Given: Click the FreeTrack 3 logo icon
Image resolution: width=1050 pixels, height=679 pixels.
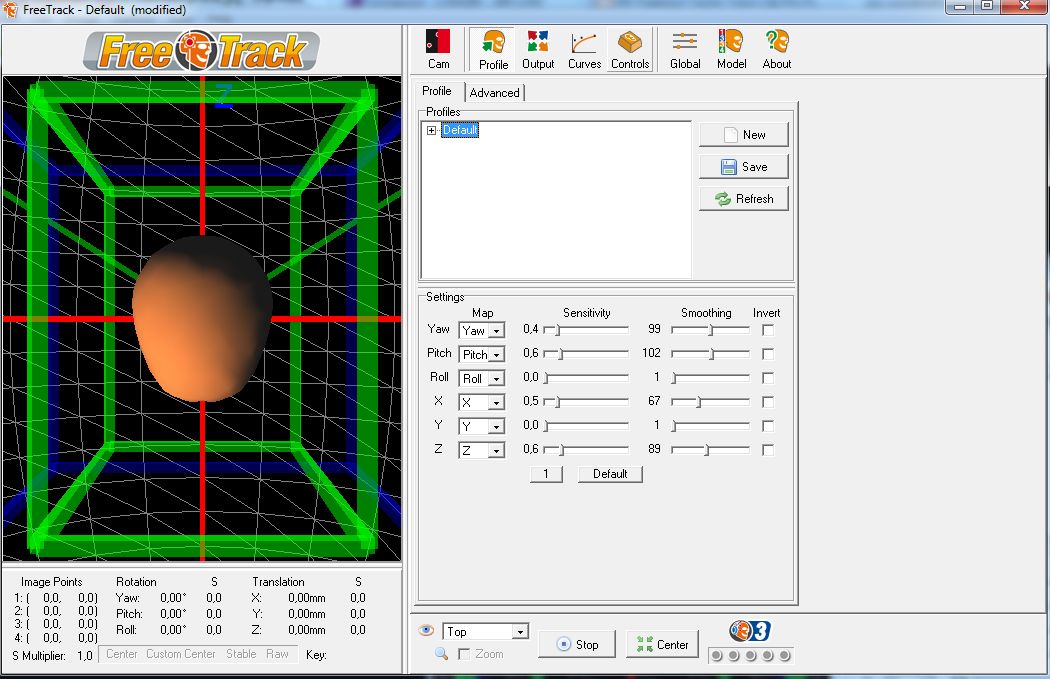Looking at the screenshot, I should click(x=750, y=631).
